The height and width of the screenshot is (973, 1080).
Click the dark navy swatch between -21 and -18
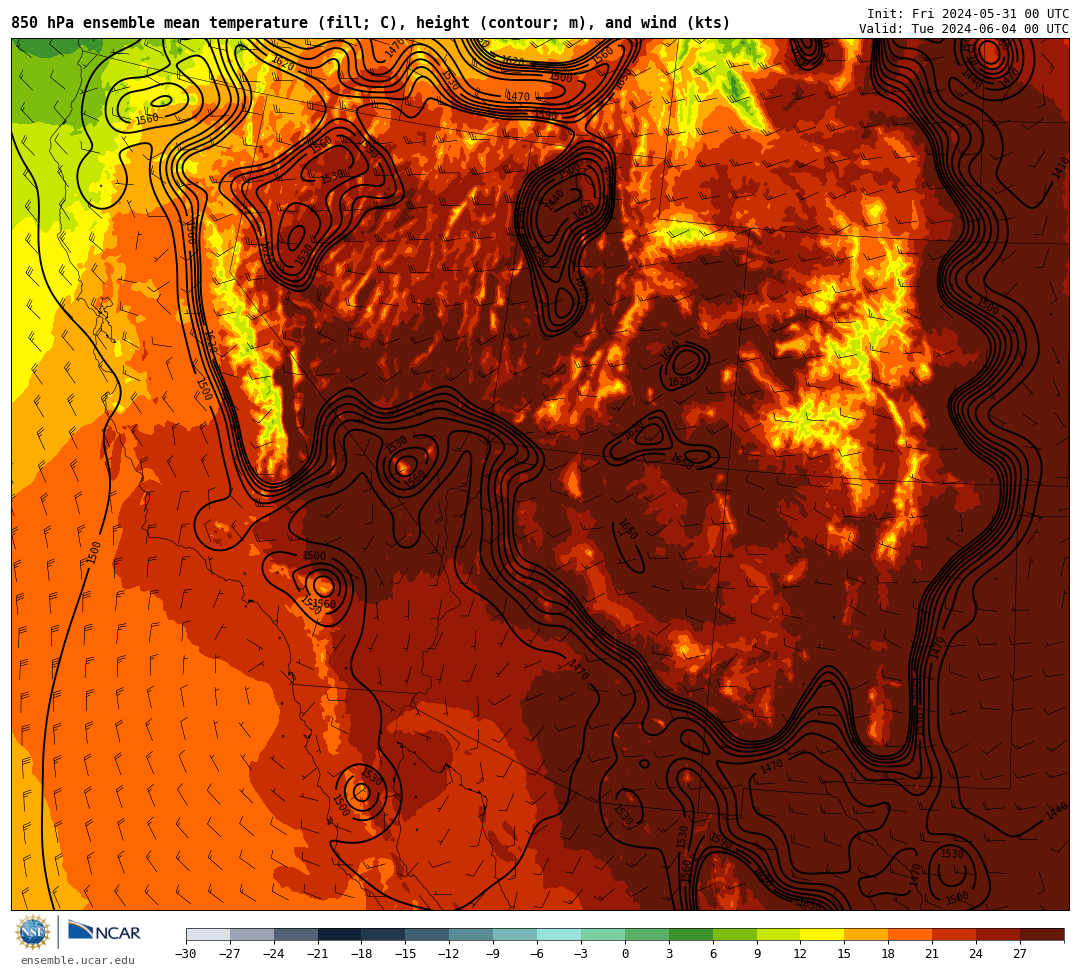tap(340, 934)
